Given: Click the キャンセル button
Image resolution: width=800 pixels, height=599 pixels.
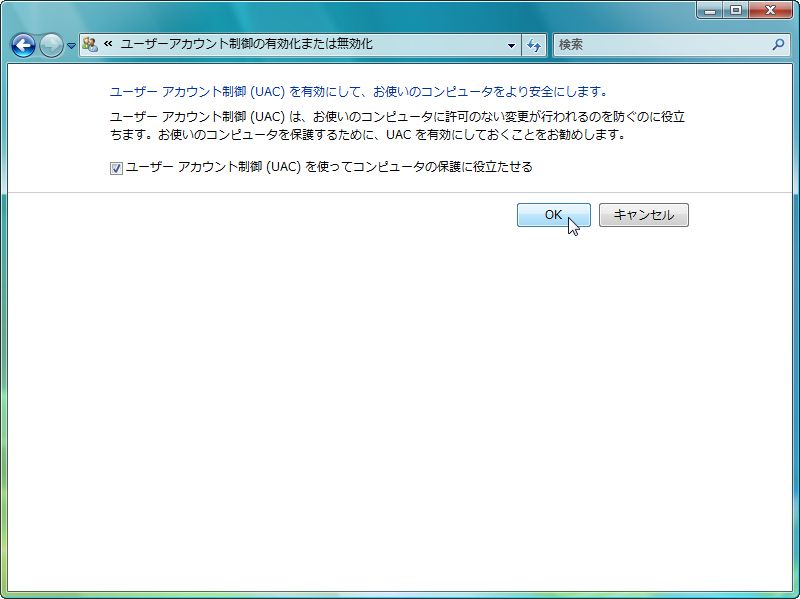Looking at the screenshot, I should 643,215.
